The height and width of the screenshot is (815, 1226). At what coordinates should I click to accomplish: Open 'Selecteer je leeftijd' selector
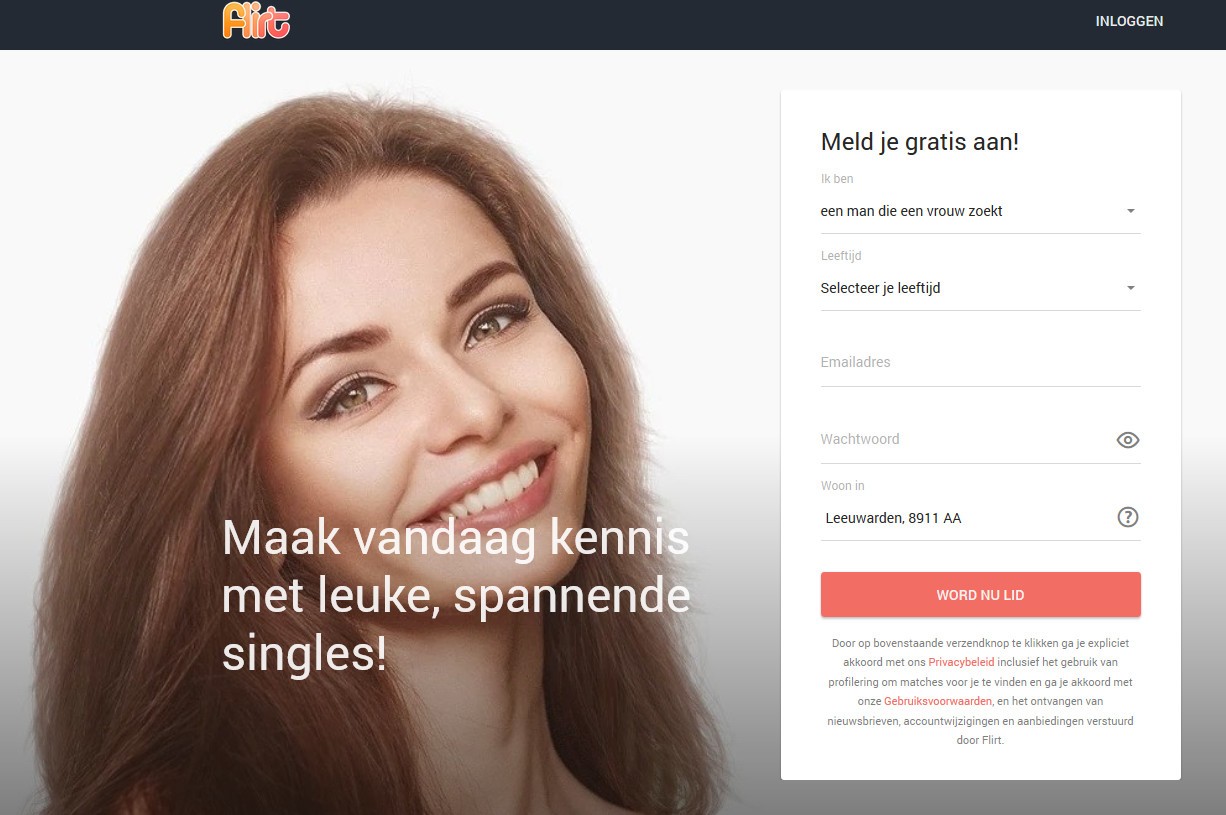coord(980,288)
